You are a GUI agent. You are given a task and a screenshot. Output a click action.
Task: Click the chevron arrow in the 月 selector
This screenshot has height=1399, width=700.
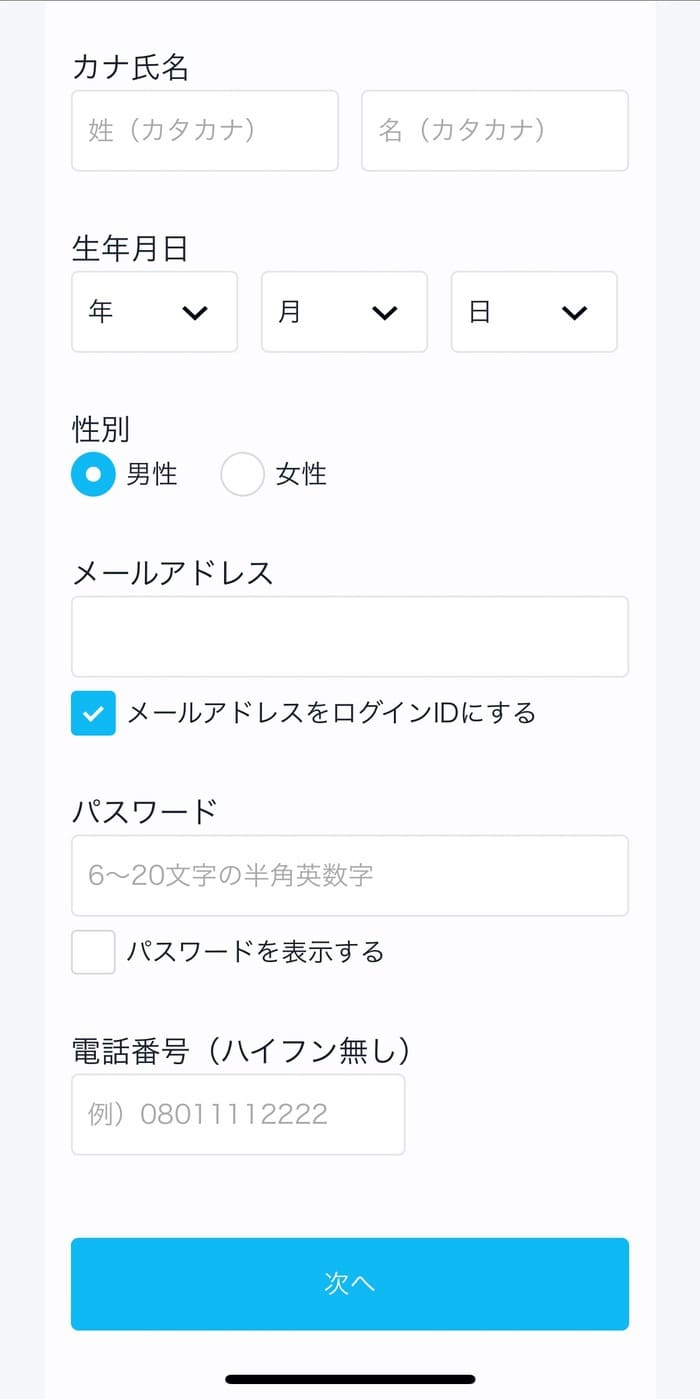tap(385, 313)
